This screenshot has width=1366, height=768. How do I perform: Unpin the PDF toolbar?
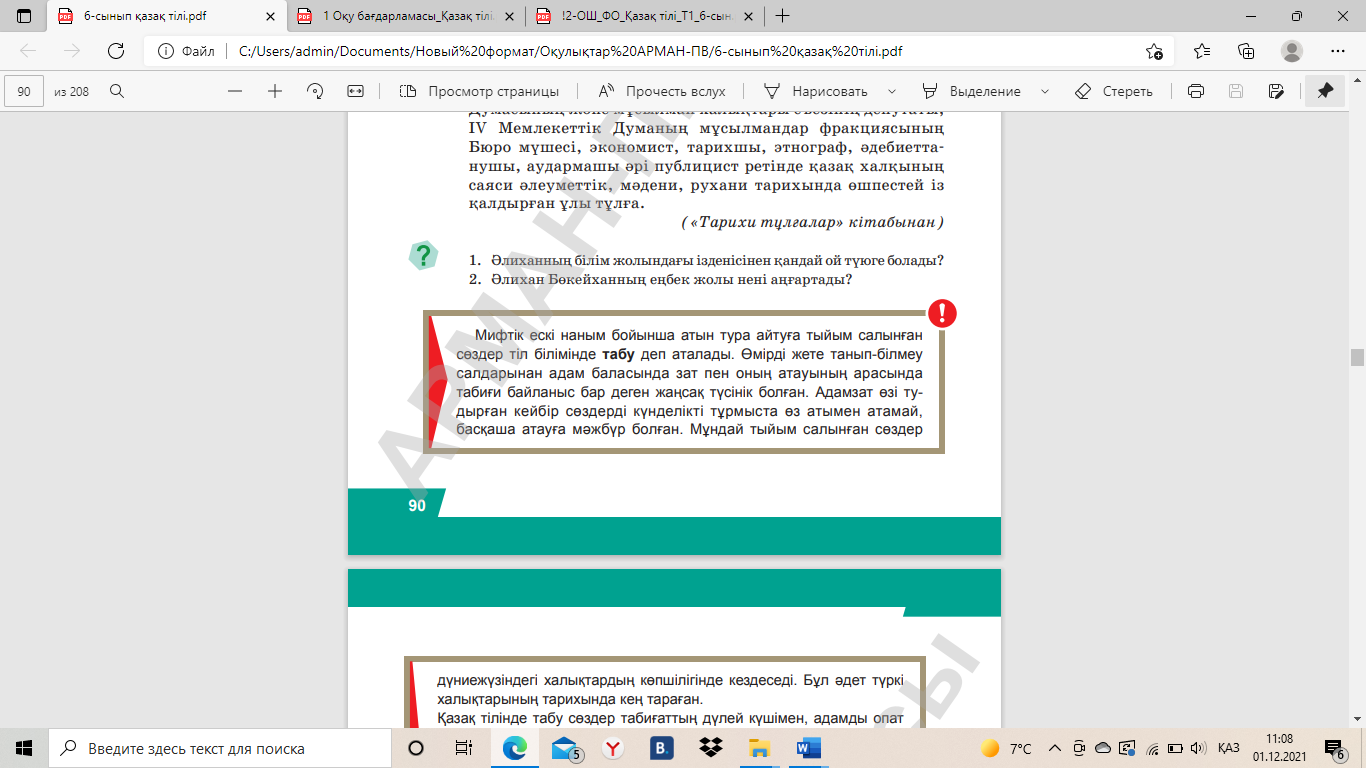point(1325,91)
